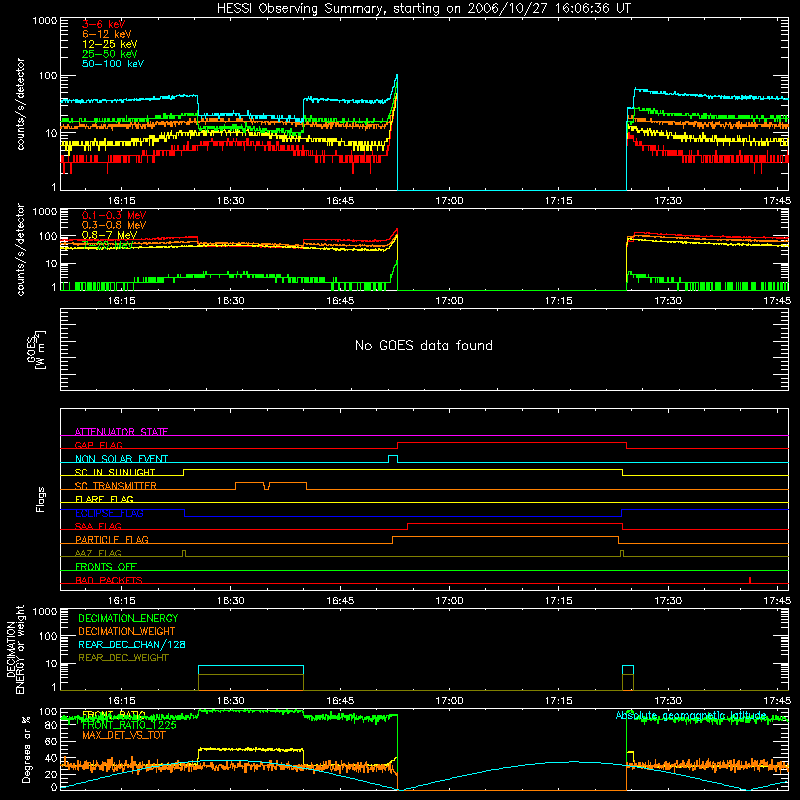Click the 16:15 tick label under the flags plot
The image size is (800, 800).
121,601
